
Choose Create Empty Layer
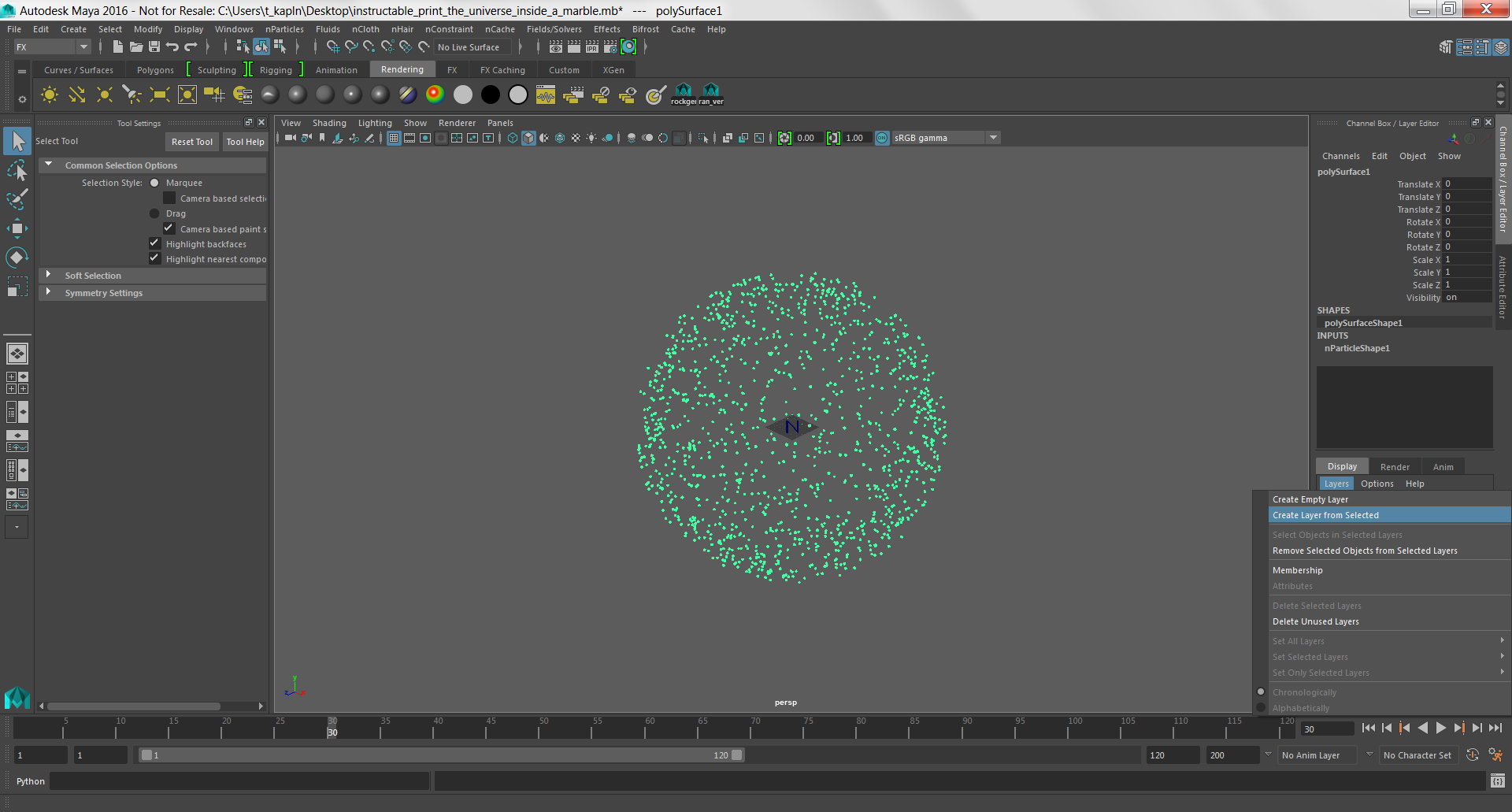coord(1389,499)
